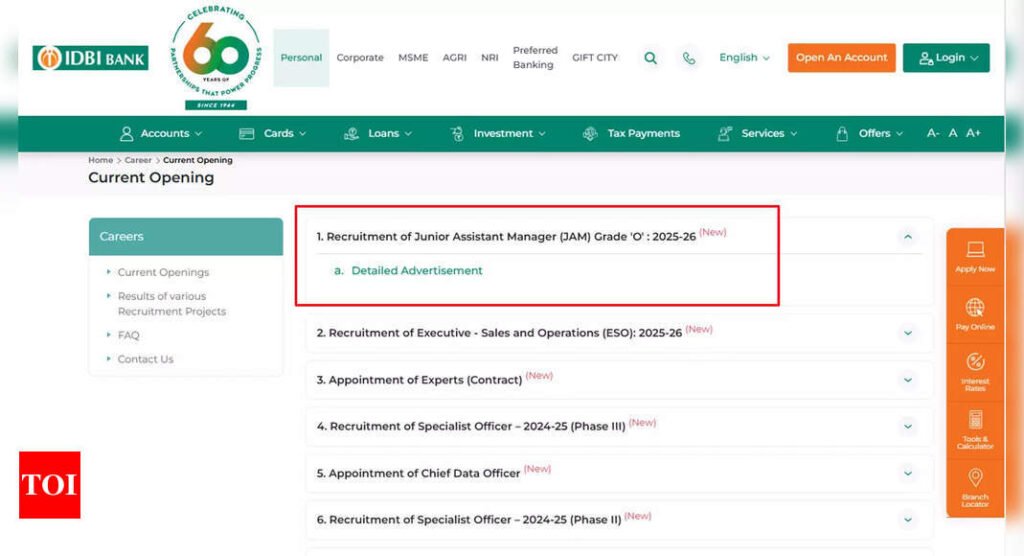This screenshot has width=1024, height=556.
Task: Open Results of various Recruitment Projects
Action: click(x=172, y=304)
